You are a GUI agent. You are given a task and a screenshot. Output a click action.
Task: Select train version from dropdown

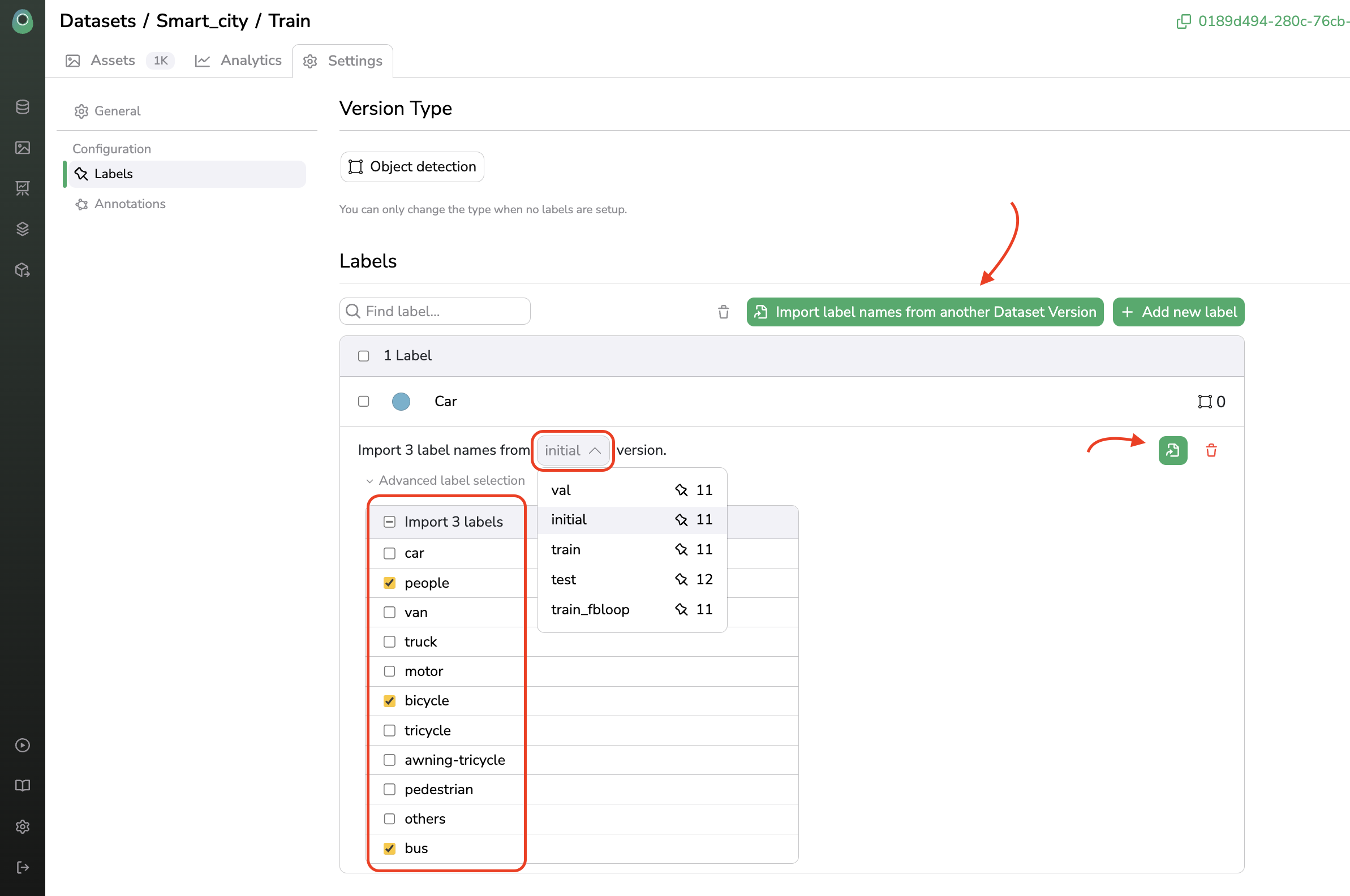631,550
